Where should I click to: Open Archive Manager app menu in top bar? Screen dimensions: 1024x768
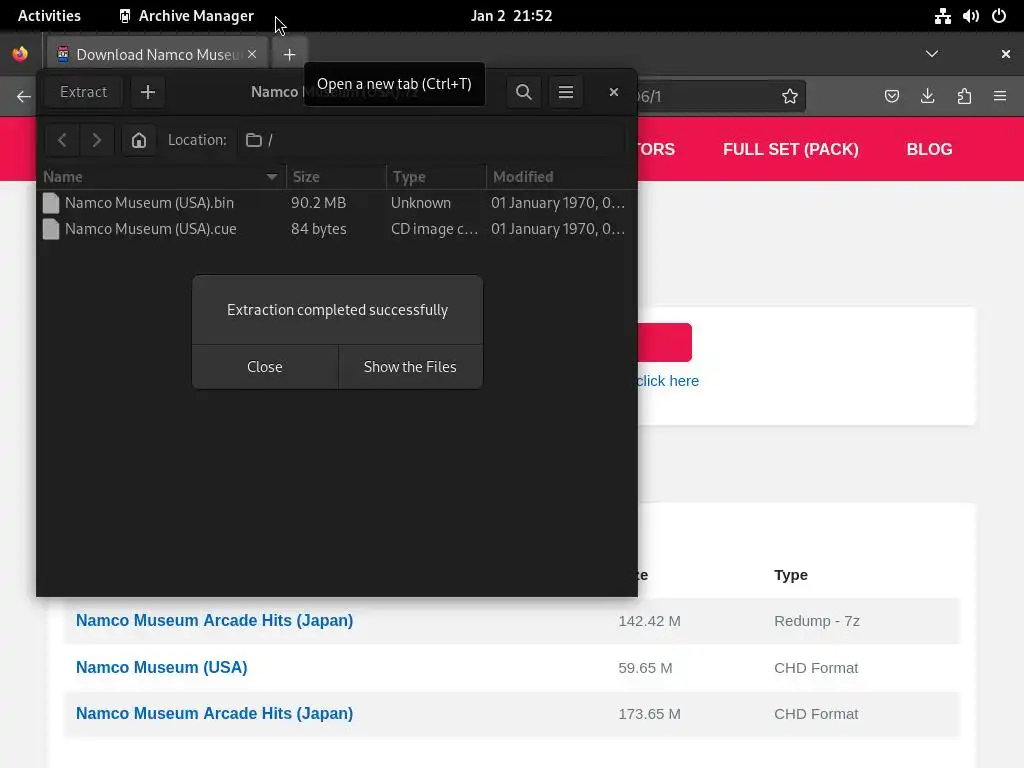click(x=187, y=16)
